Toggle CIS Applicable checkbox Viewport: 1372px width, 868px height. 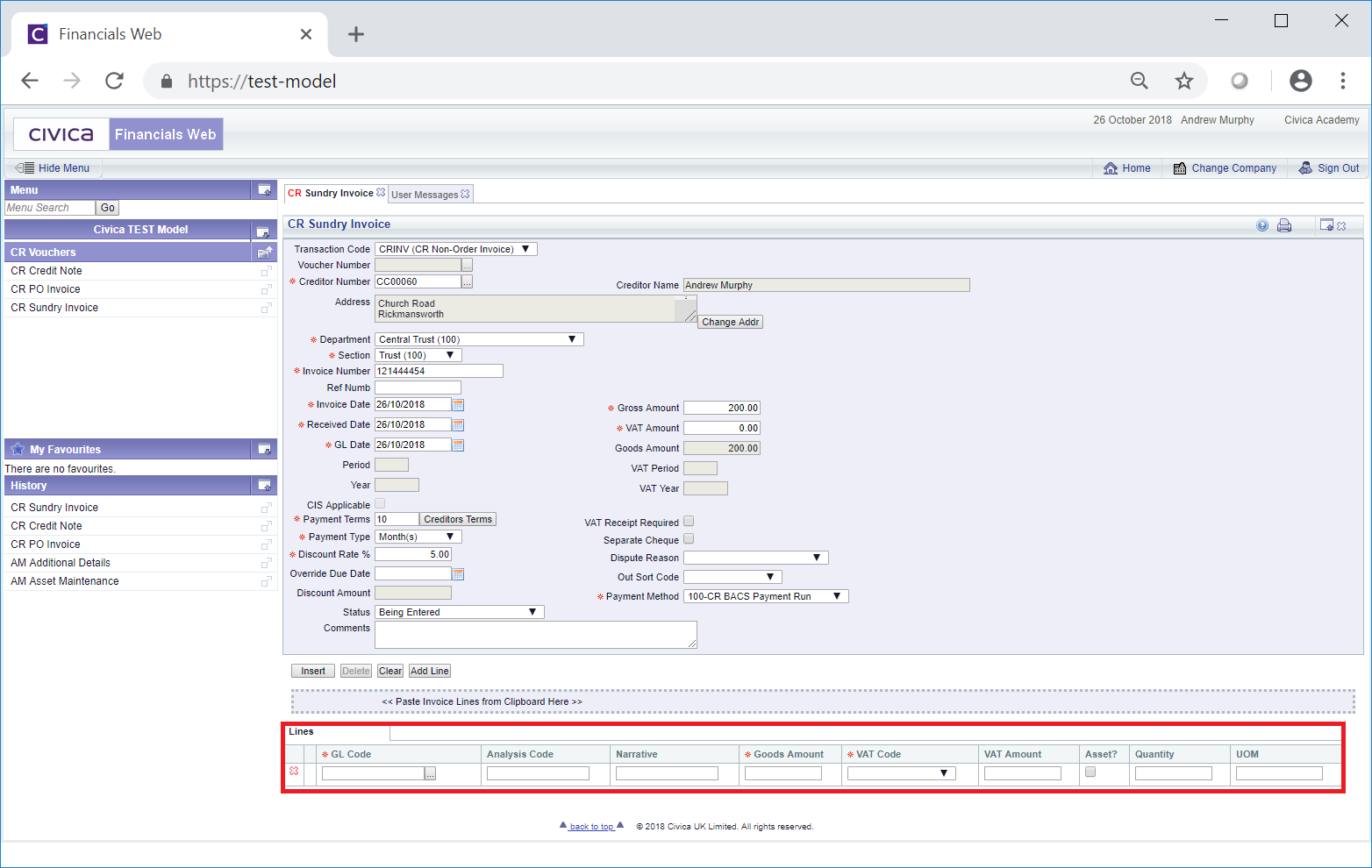click(380, 503)
